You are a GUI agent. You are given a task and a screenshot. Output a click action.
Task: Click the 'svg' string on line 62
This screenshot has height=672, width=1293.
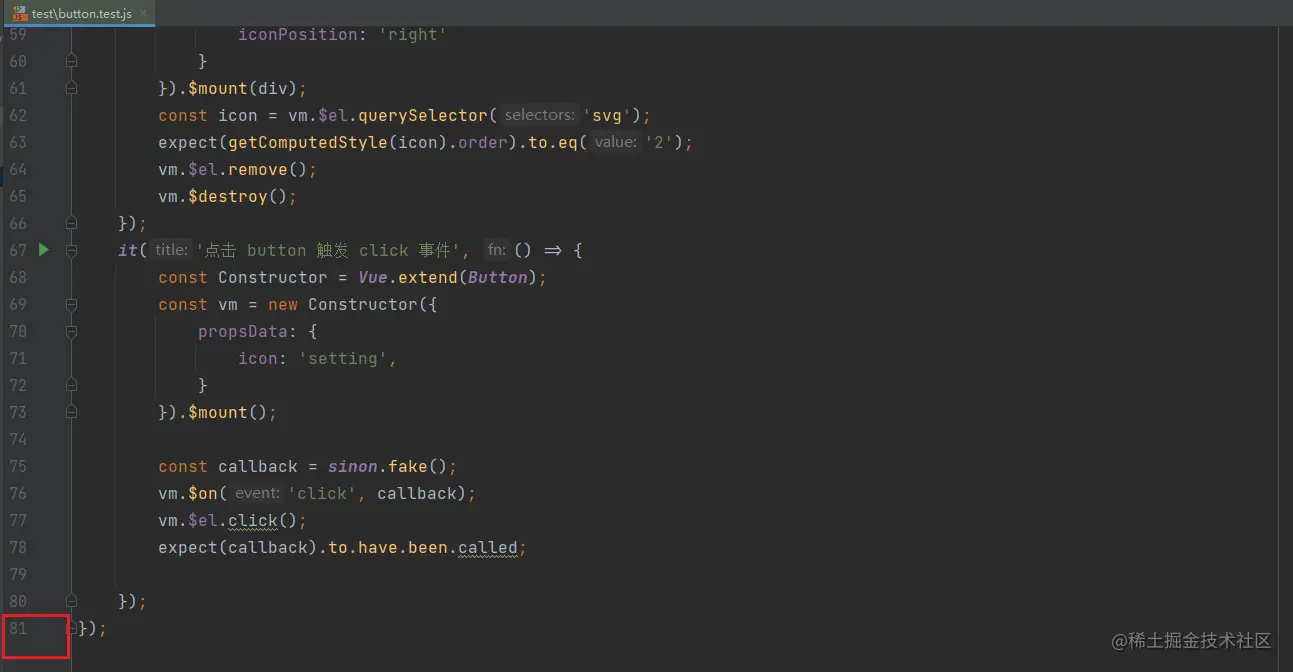[608, 115]
